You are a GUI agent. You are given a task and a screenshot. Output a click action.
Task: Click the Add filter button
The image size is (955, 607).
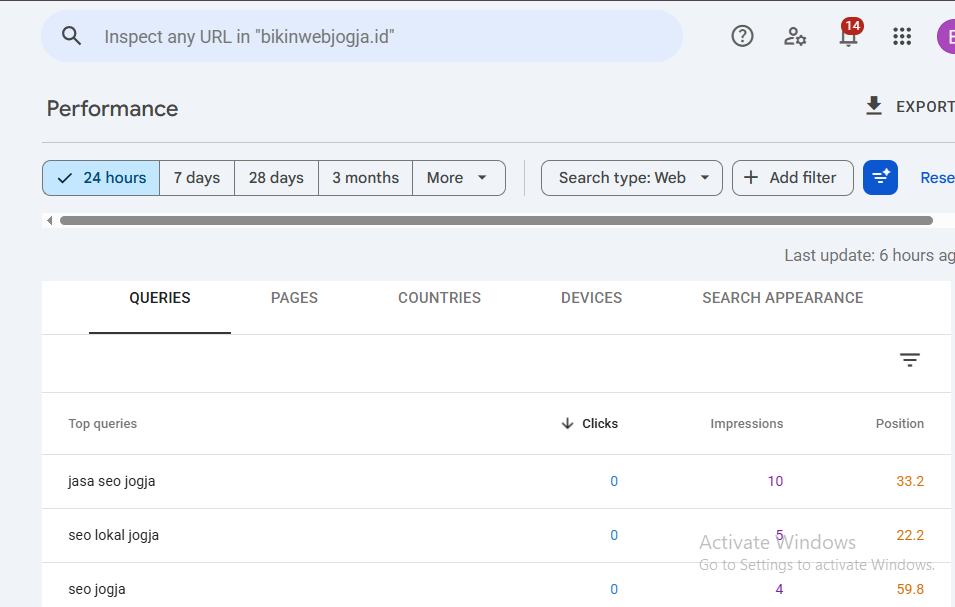click(x=792, y=178)
